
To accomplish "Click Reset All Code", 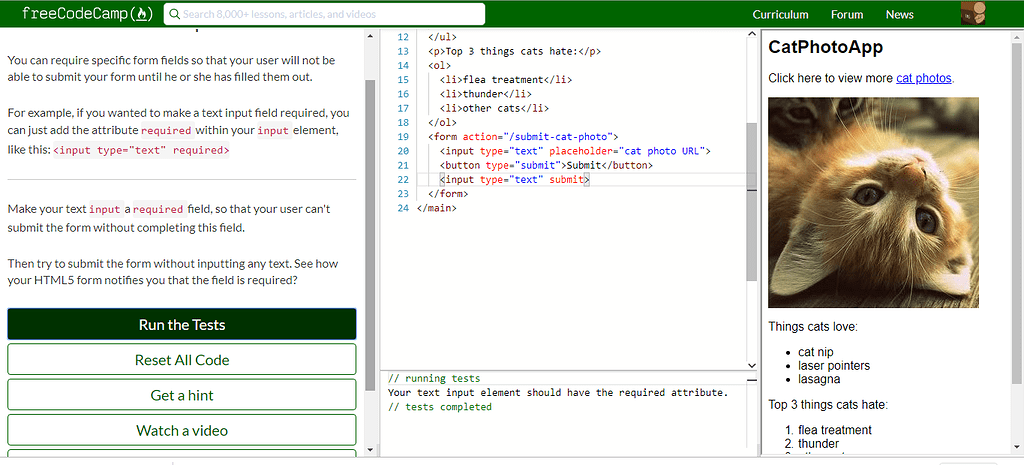I will 182,360.
